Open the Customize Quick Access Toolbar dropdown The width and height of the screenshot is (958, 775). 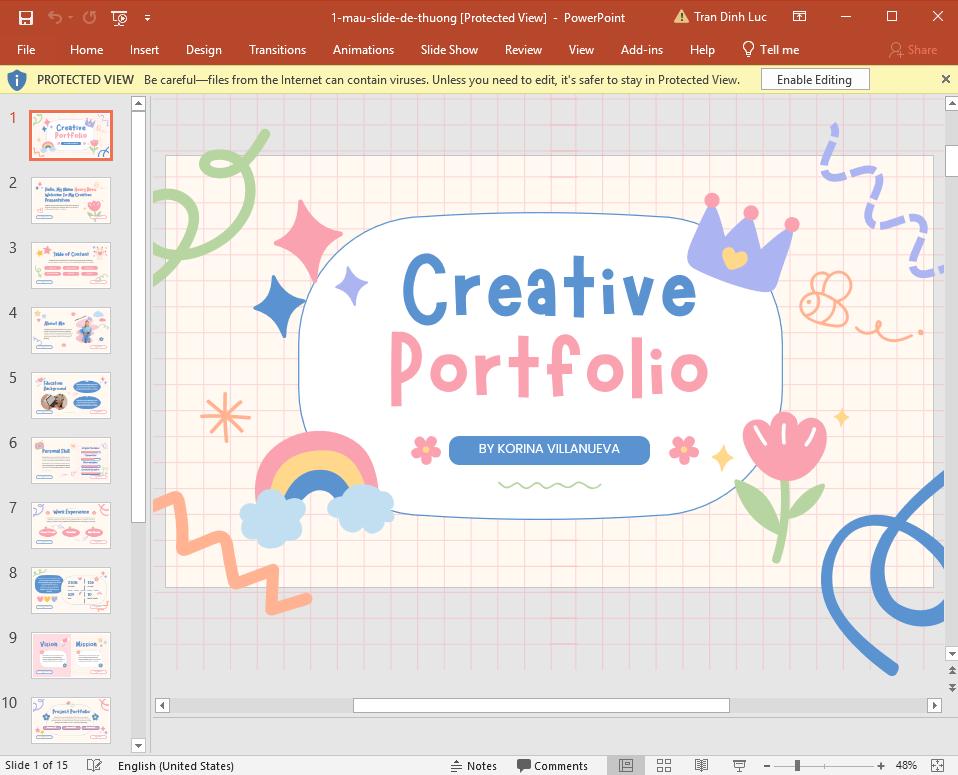click(147, 17)
